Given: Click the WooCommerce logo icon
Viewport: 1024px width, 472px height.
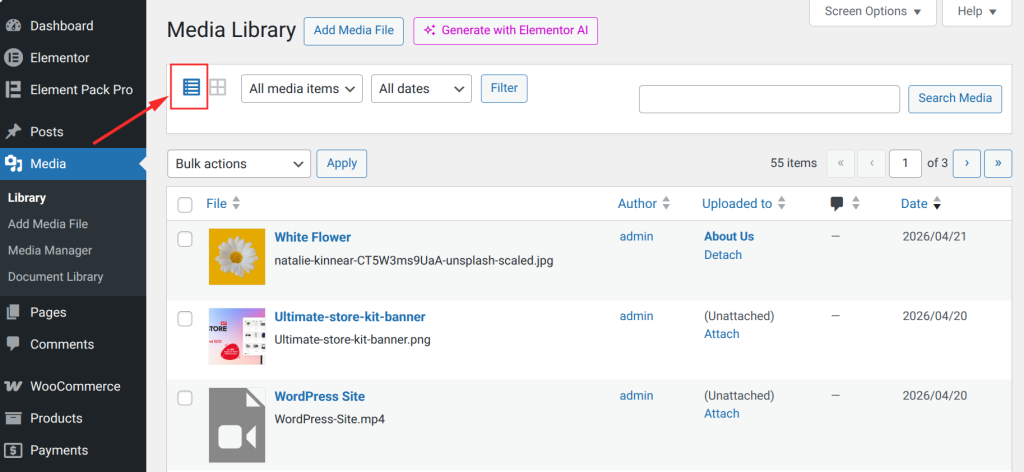Looking at the screenshot, I should (13, 386).
